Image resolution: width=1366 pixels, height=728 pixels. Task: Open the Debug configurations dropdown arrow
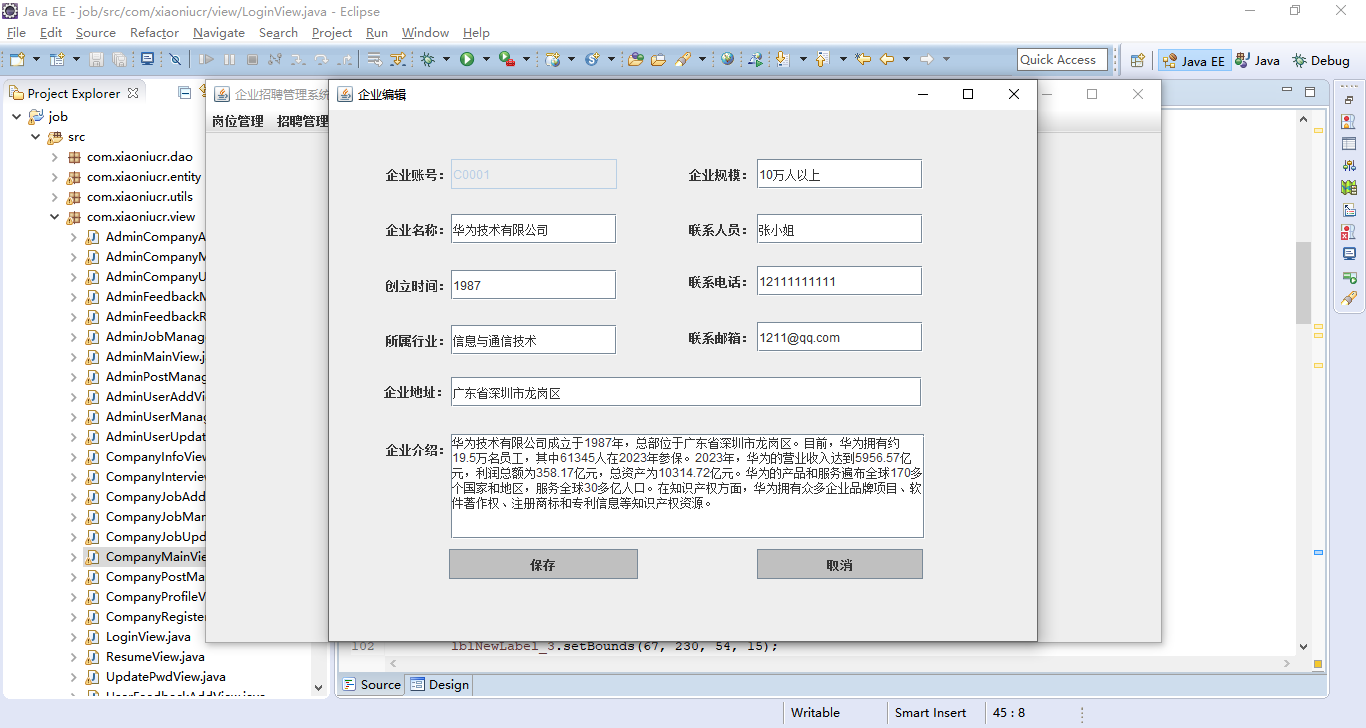[x=446, y=59]
